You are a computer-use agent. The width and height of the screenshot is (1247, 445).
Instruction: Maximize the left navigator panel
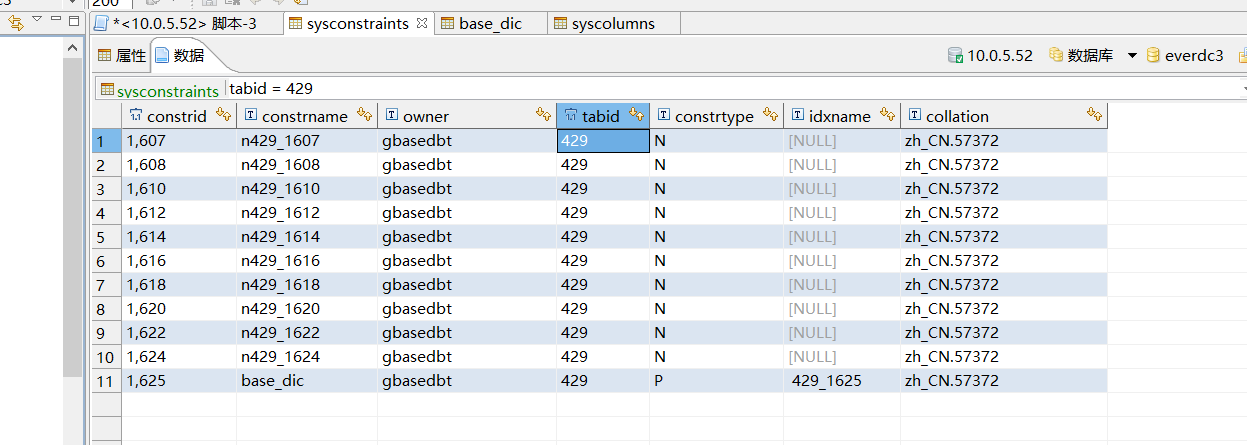coord(74,19)
